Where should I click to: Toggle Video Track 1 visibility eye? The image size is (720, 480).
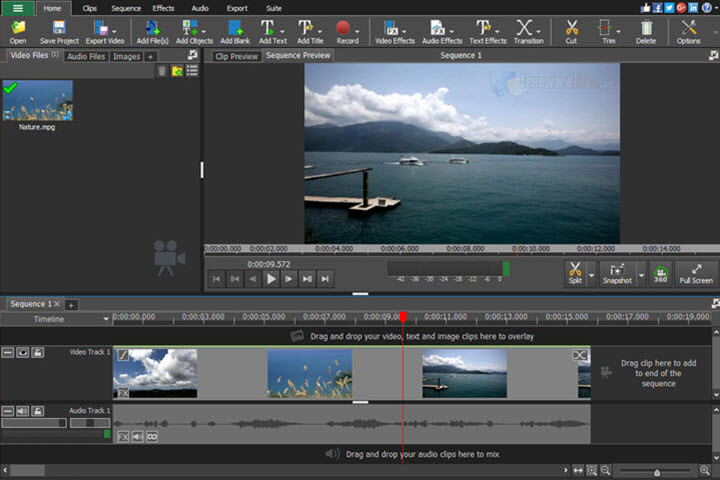coord(22,352)
